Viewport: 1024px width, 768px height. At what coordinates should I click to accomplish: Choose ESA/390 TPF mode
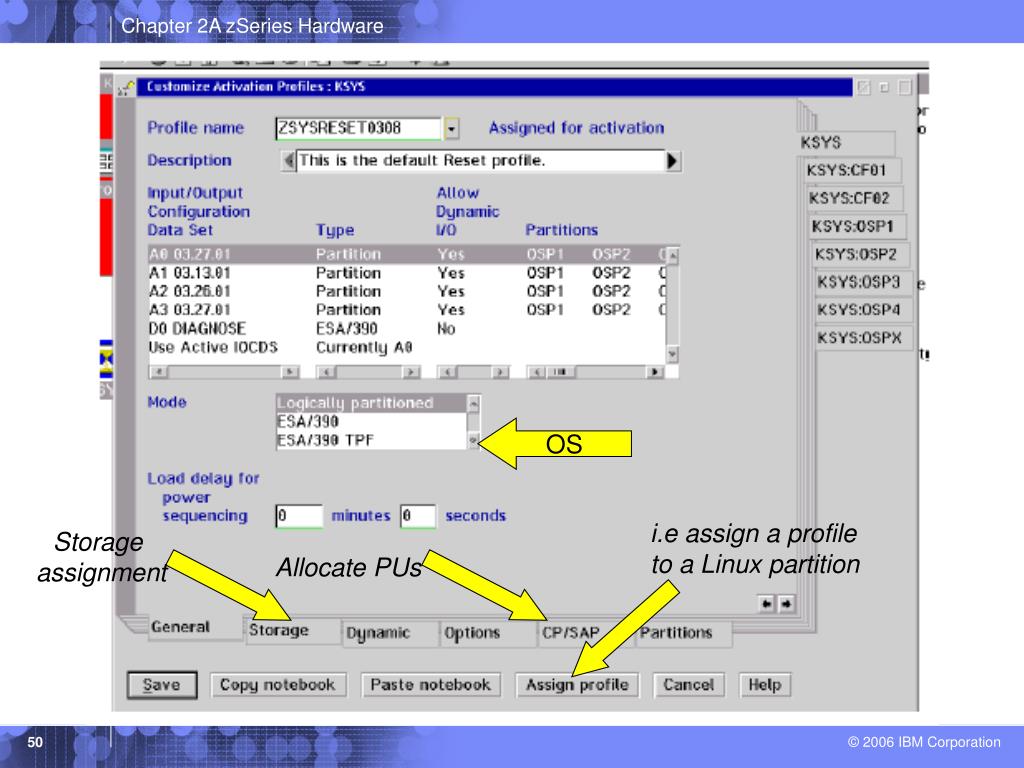coord(371,440)
